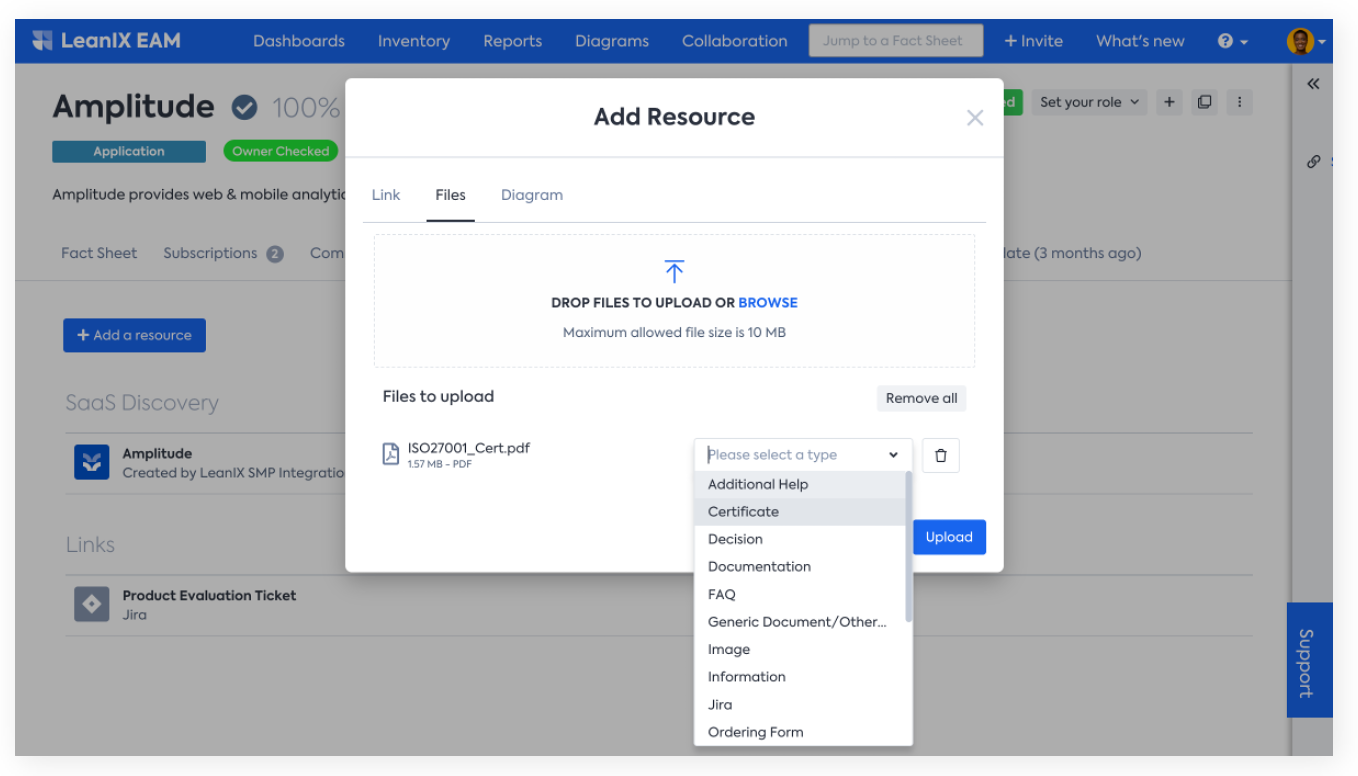The width and height of the screenshot is (1358, 776).
Task: Open Diagrams section
Action: point(612,41)
